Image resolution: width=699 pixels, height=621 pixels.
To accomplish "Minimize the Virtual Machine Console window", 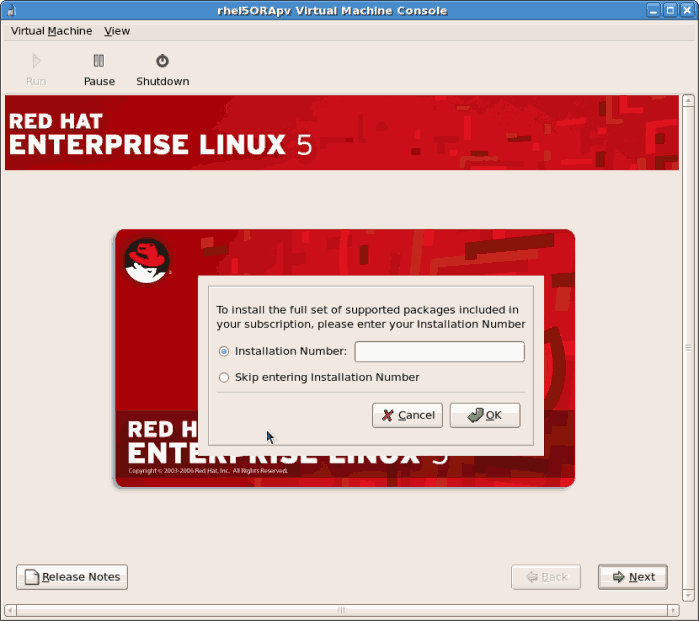I will pyautogui.click(x=652, y=10).
